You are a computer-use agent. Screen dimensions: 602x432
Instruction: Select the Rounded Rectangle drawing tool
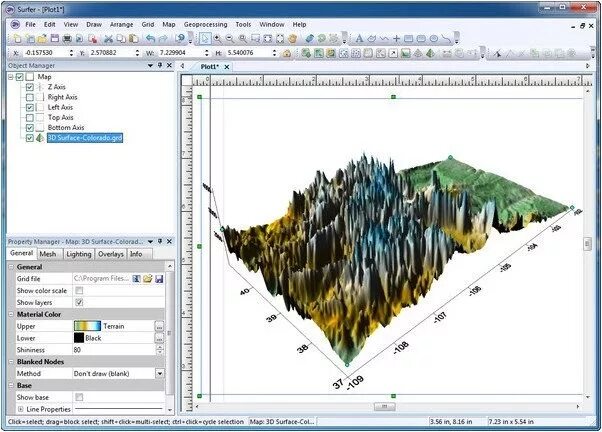421,38
